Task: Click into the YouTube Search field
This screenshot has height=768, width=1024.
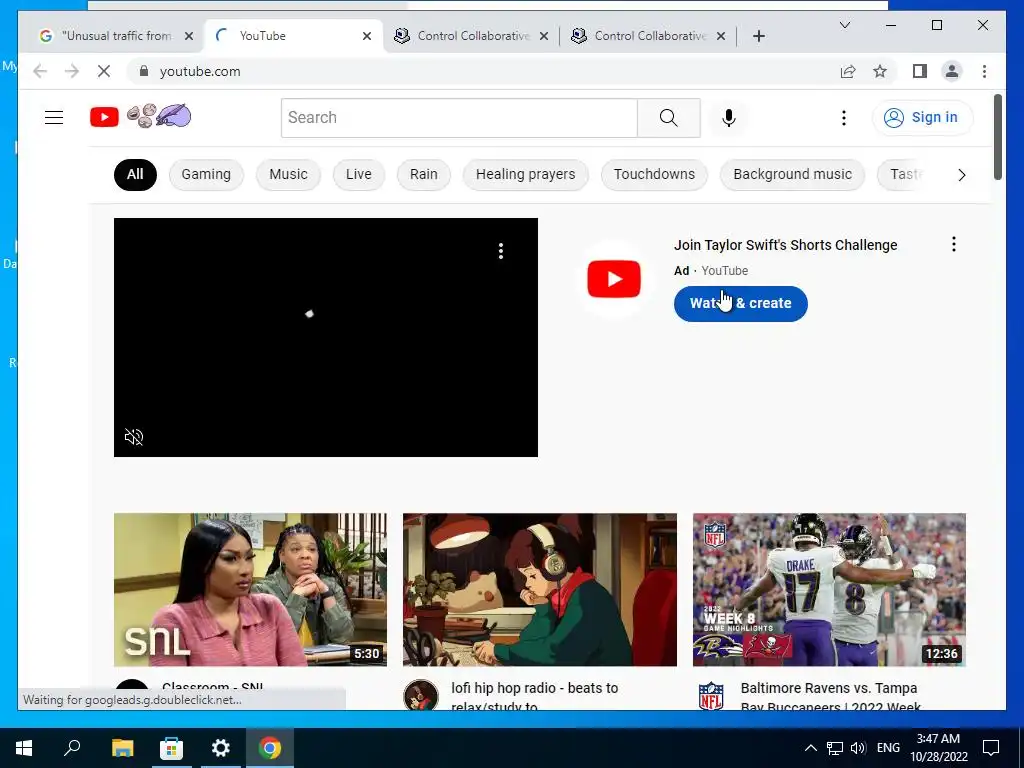Action: 459,118
